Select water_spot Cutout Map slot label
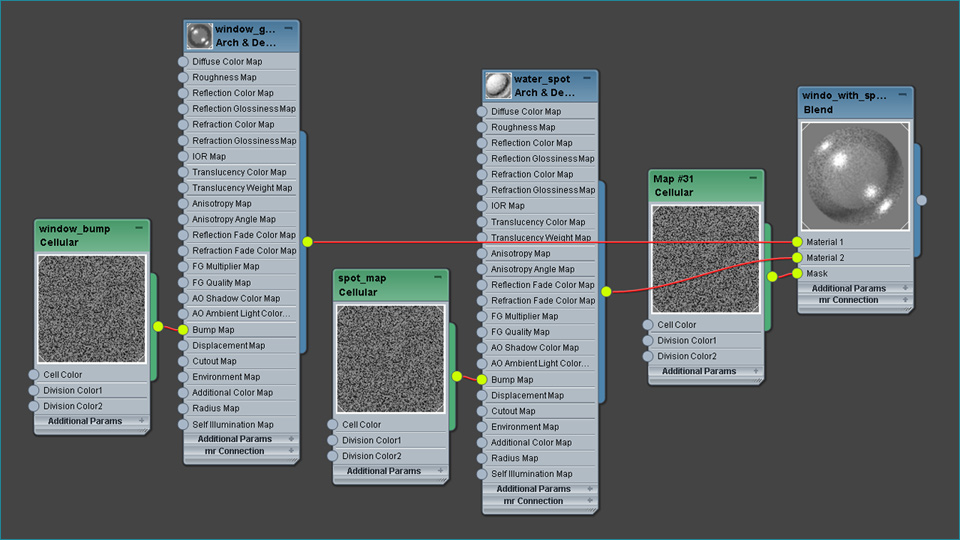This screenshot has height=540, width=960. pyautogui.click(x=513, y=411)
